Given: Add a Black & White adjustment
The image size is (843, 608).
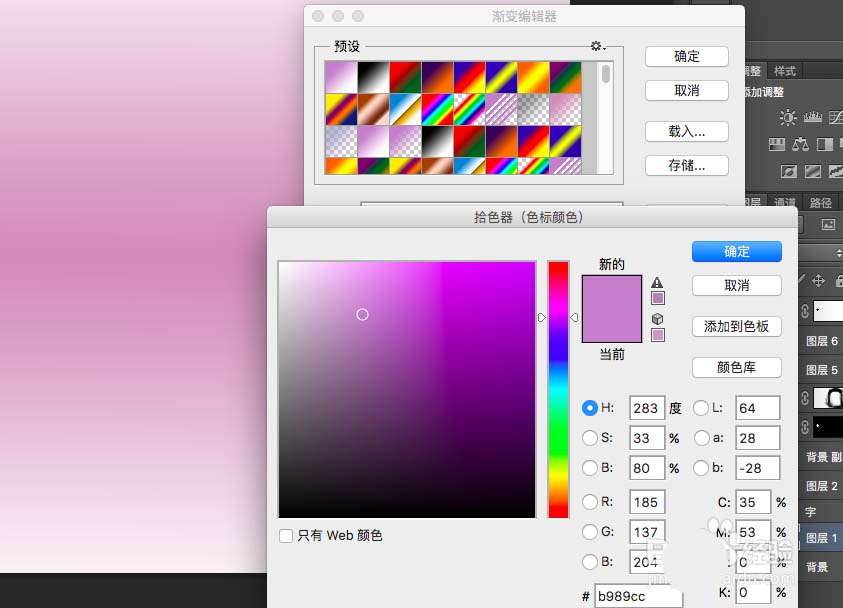Looking at the screenshot, I should point(824,144).
